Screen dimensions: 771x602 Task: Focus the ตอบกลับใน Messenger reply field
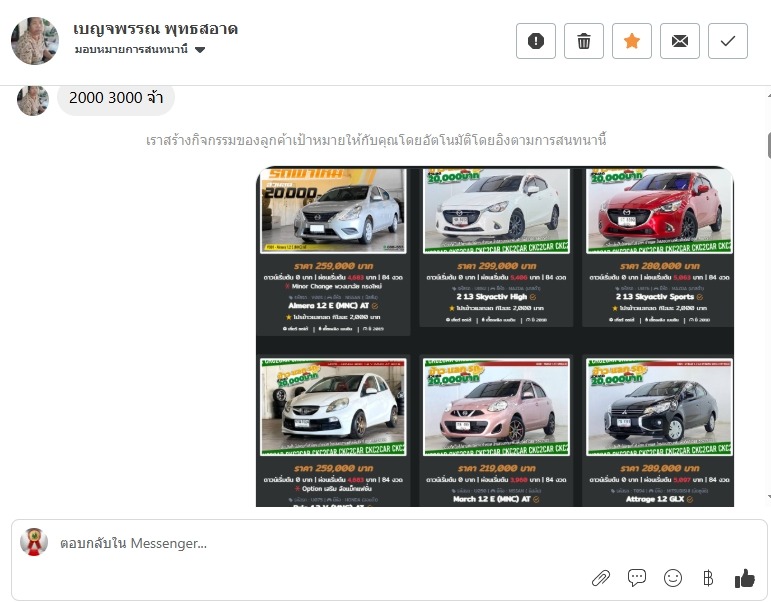pyautogui.click(x=388, y=543)
